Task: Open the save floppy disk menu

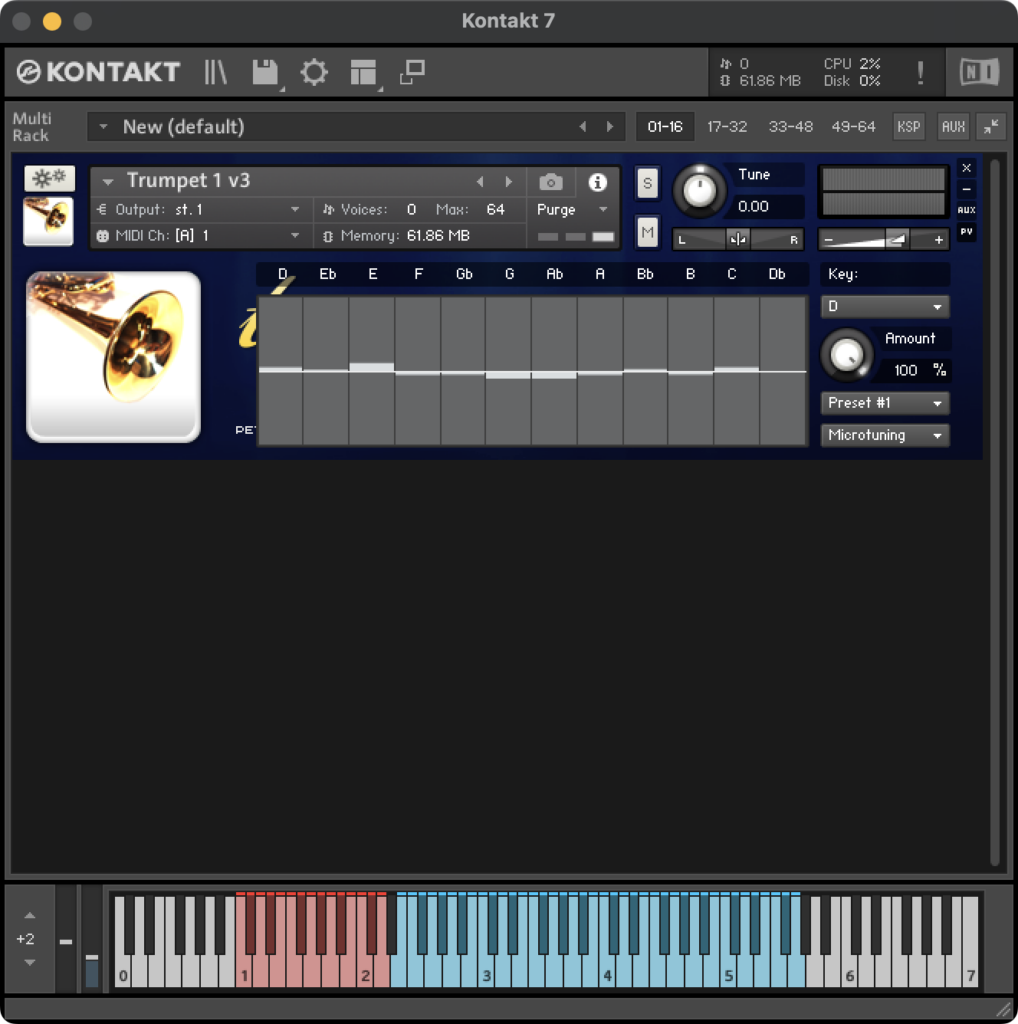Action: [x=266, y=72]
